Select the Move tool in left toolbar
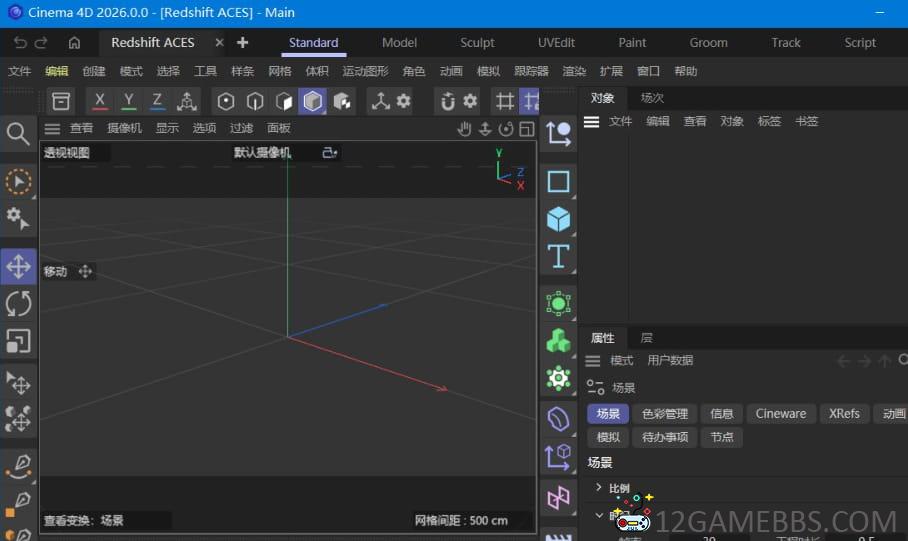 click(18, 266)
